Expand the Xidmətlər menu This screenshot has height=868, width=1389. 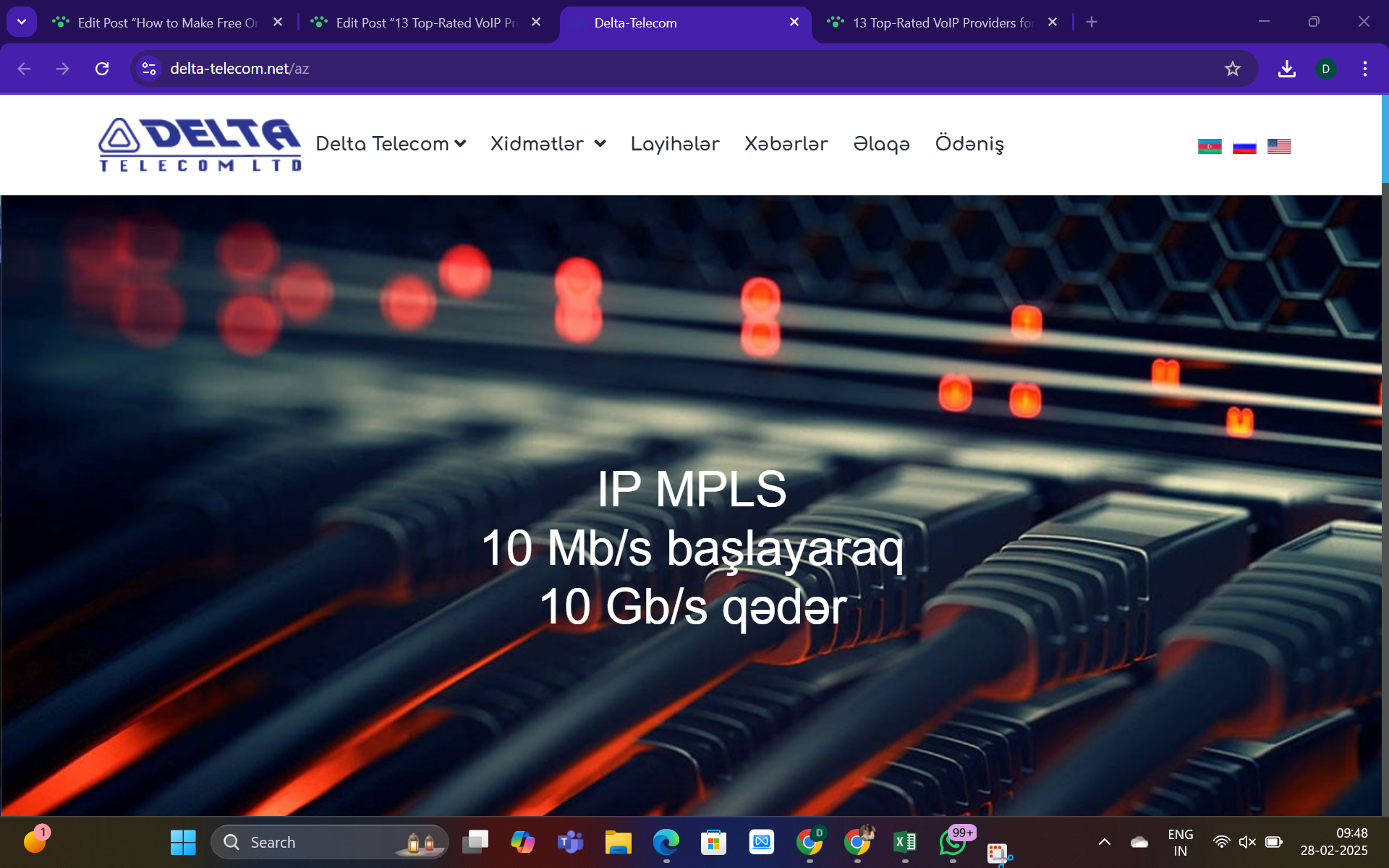click(x=548, y=144)
